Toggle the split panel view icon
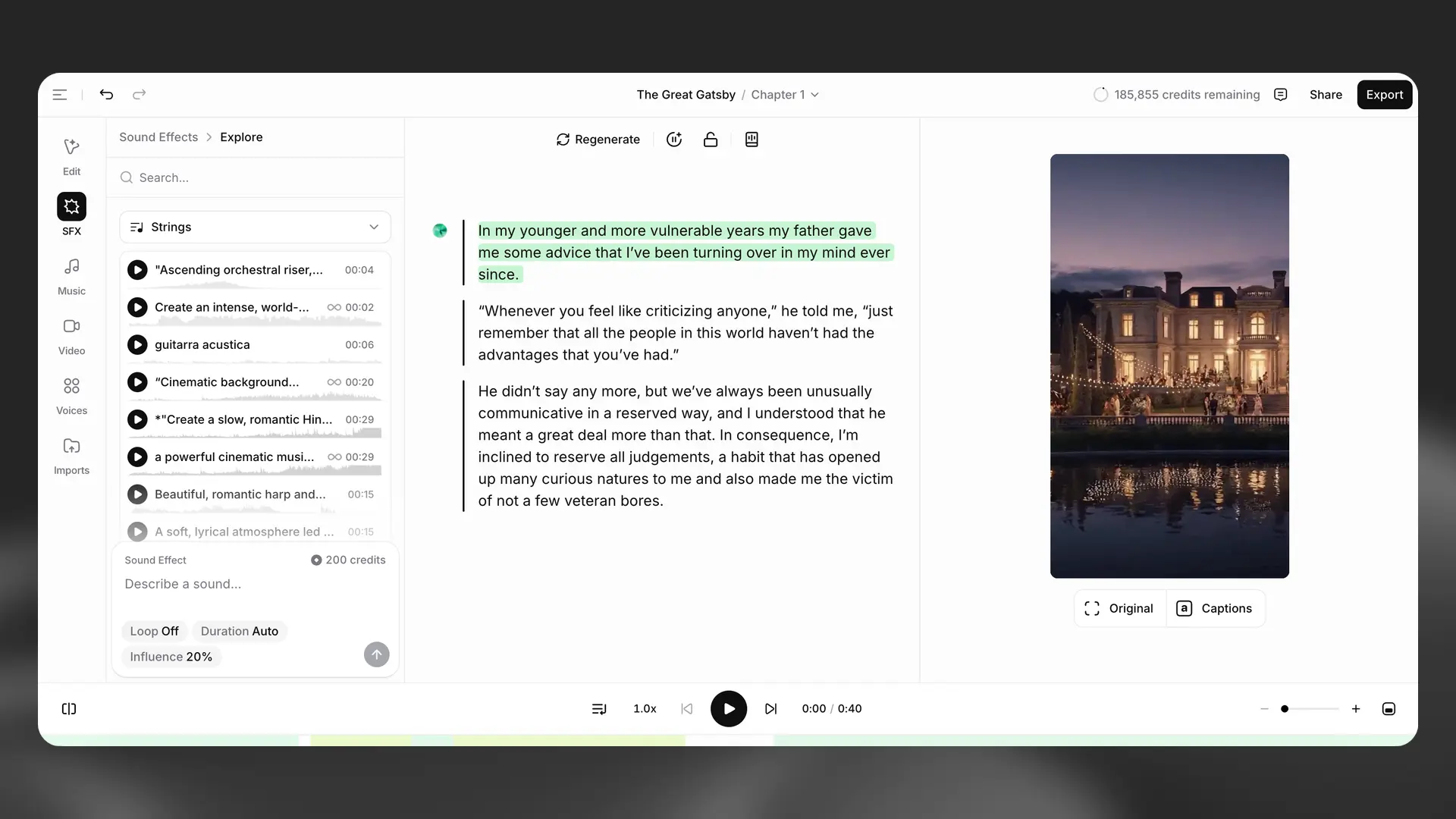This screenshot has width=1456, height=819. [x=69, y=709]
